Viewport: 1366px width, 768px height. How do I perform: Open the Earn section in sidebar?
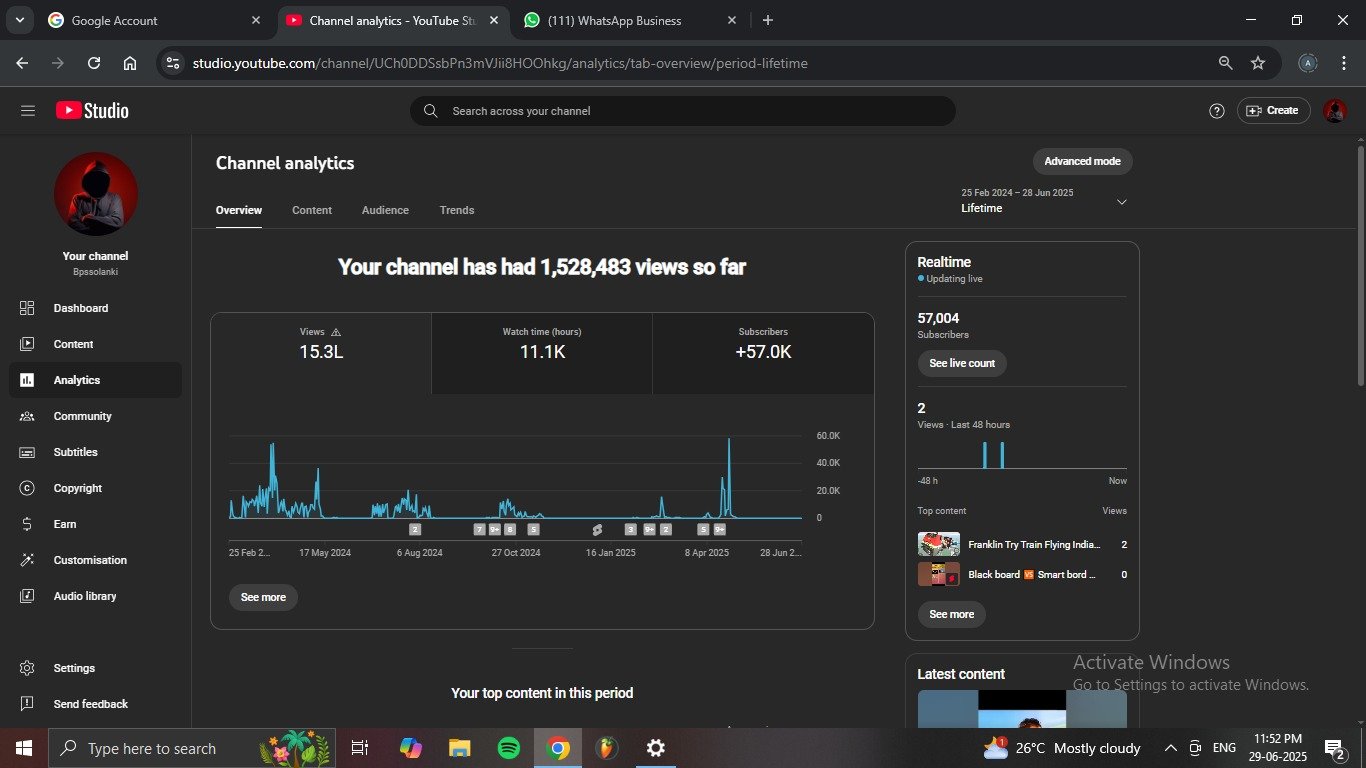(x=96, y=524)
